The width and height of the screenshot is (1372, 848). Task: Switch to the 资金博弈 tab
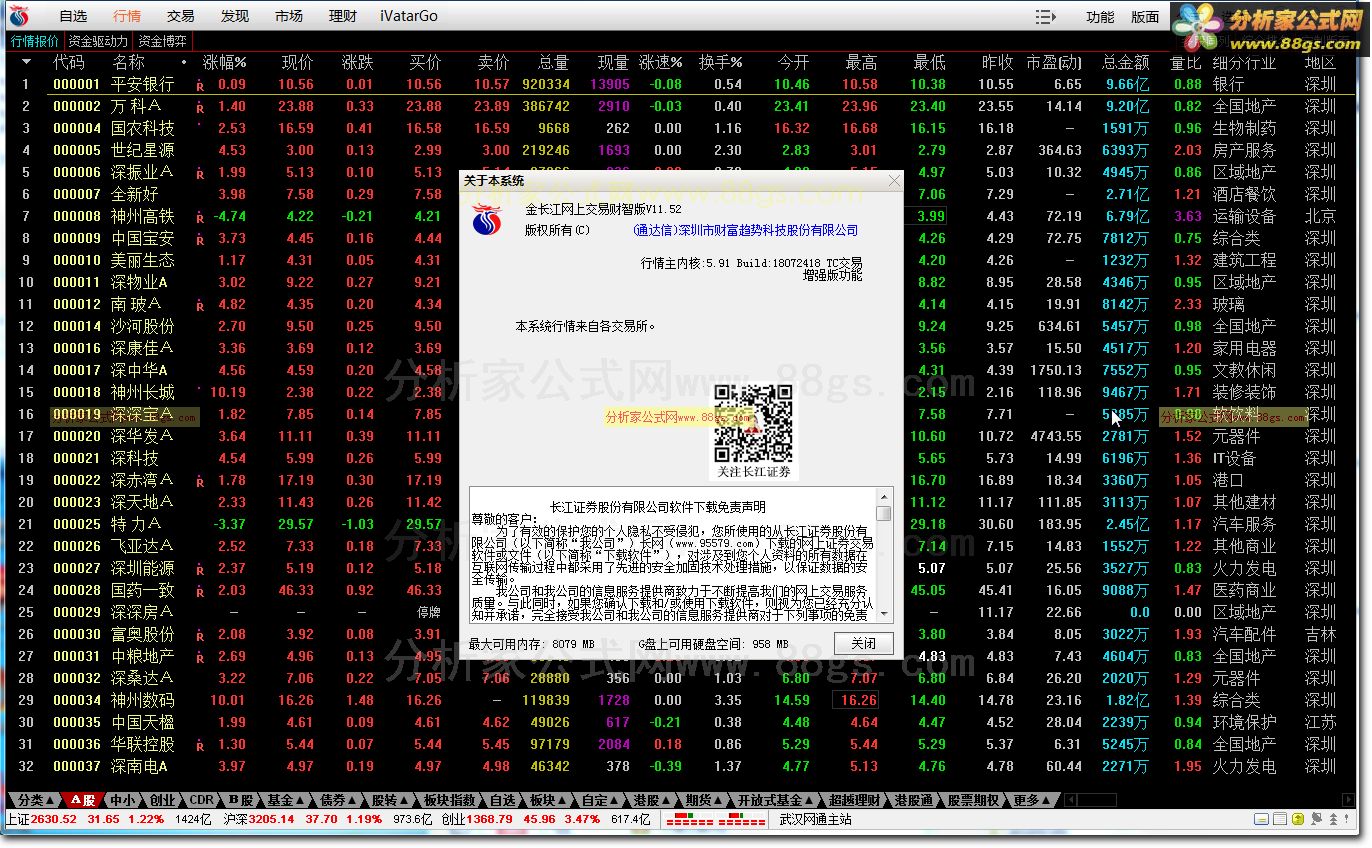162,41
